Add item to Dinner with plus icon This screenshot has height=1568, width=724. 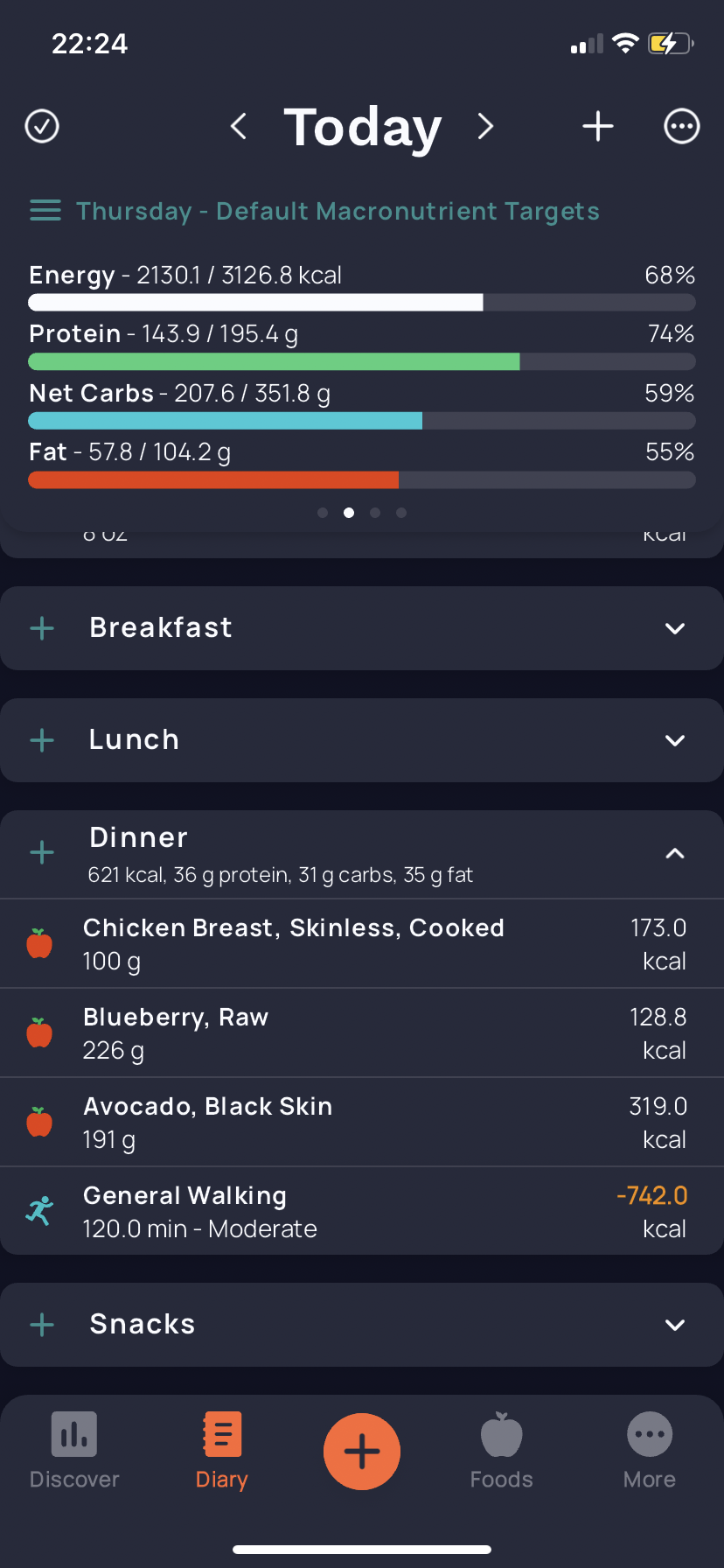point(42,852)
